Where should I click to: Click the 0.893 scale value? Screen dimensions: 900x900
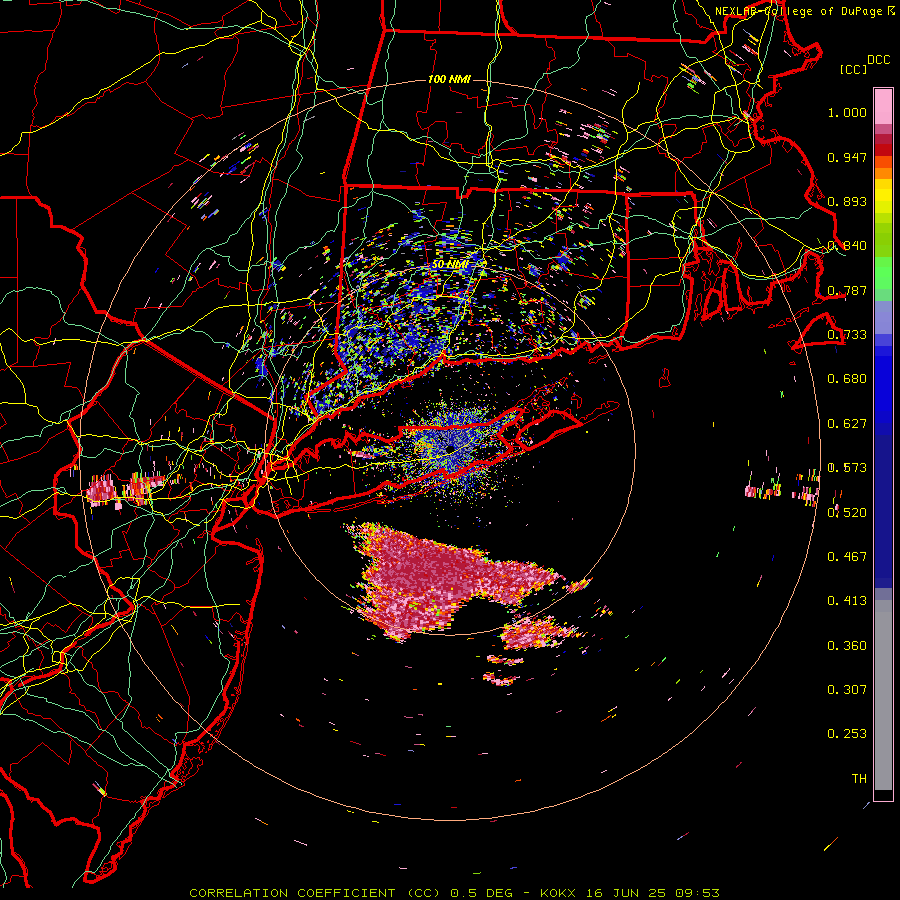tap(847, 201)
